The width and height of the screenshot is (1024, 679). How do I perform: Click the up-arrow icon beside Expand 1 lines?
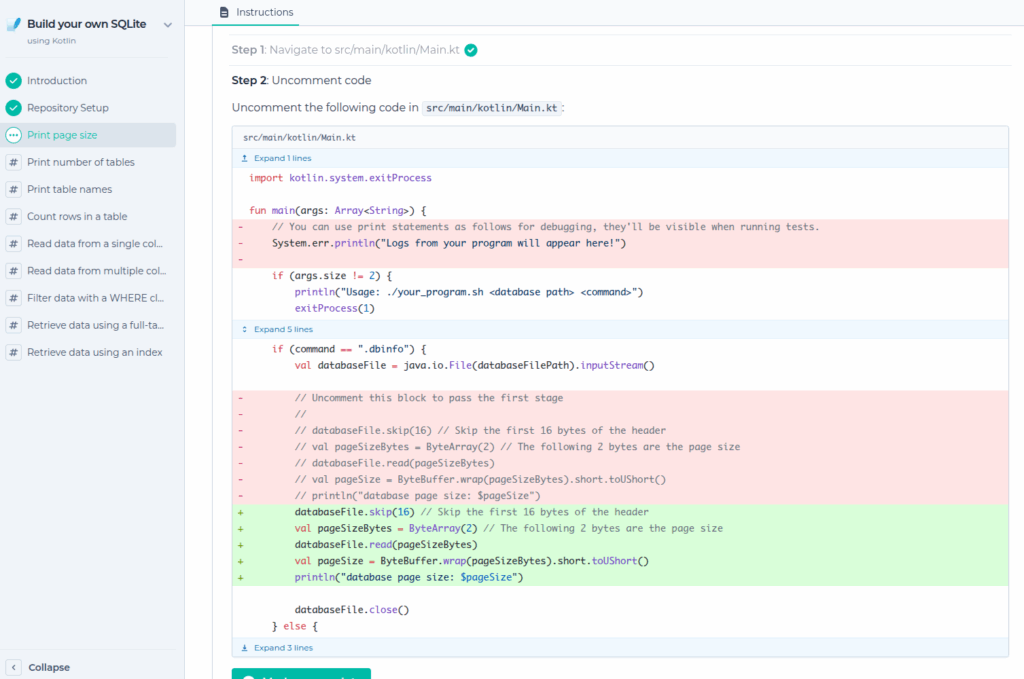coord(245,159)
